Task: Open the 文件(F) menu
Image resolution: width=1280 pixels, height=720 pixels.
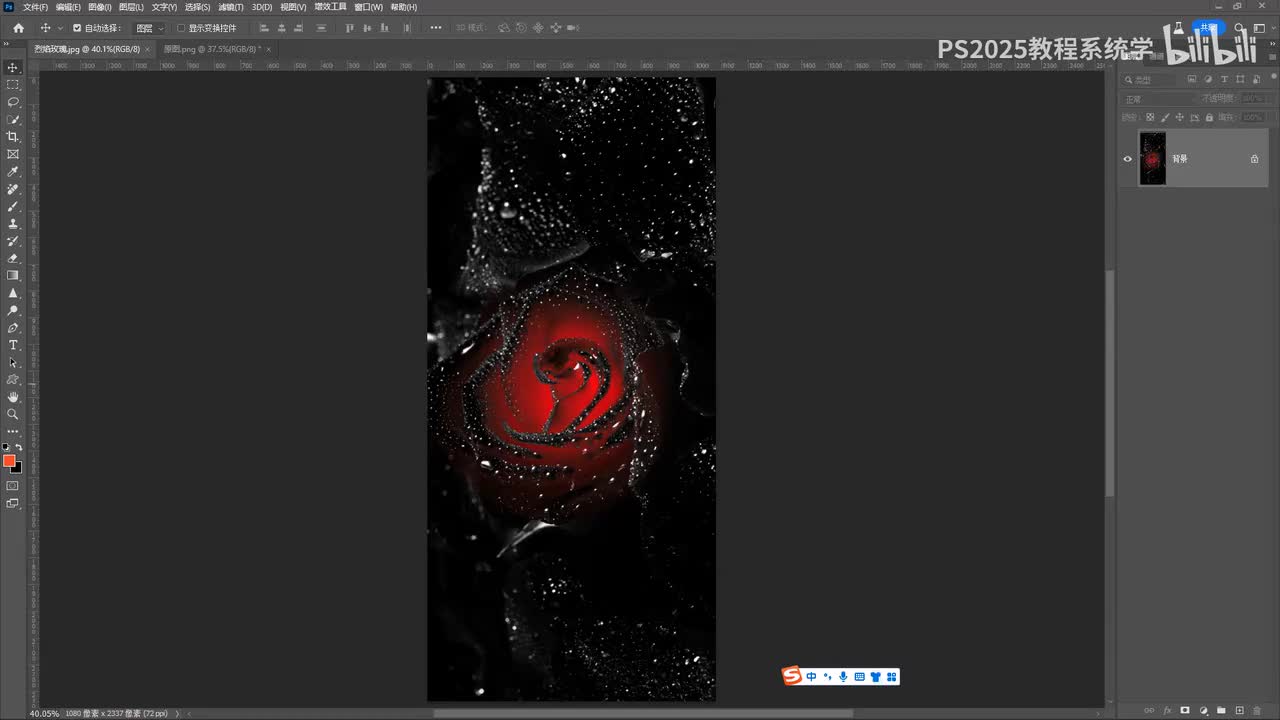Action: point(35,7)
